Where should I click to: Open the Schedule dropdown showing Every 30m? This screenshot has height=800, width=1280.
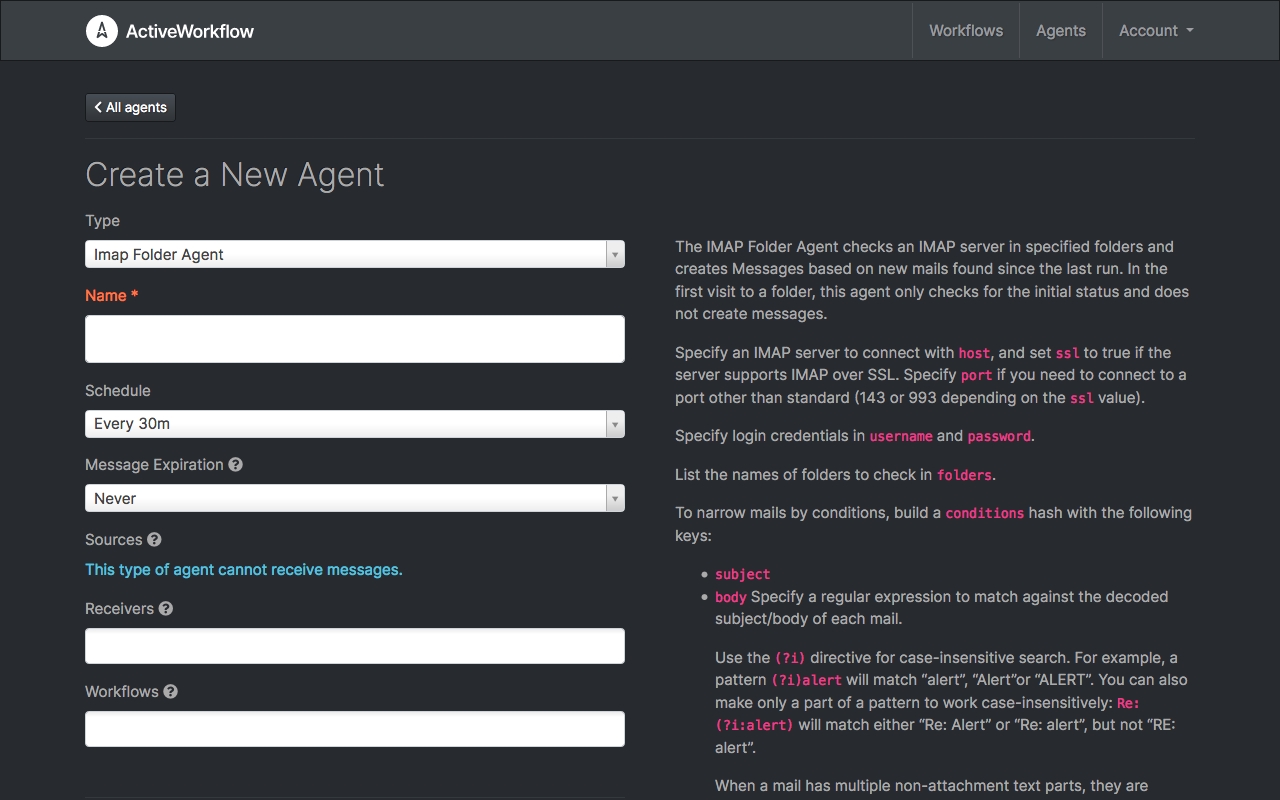click(355, 424)
